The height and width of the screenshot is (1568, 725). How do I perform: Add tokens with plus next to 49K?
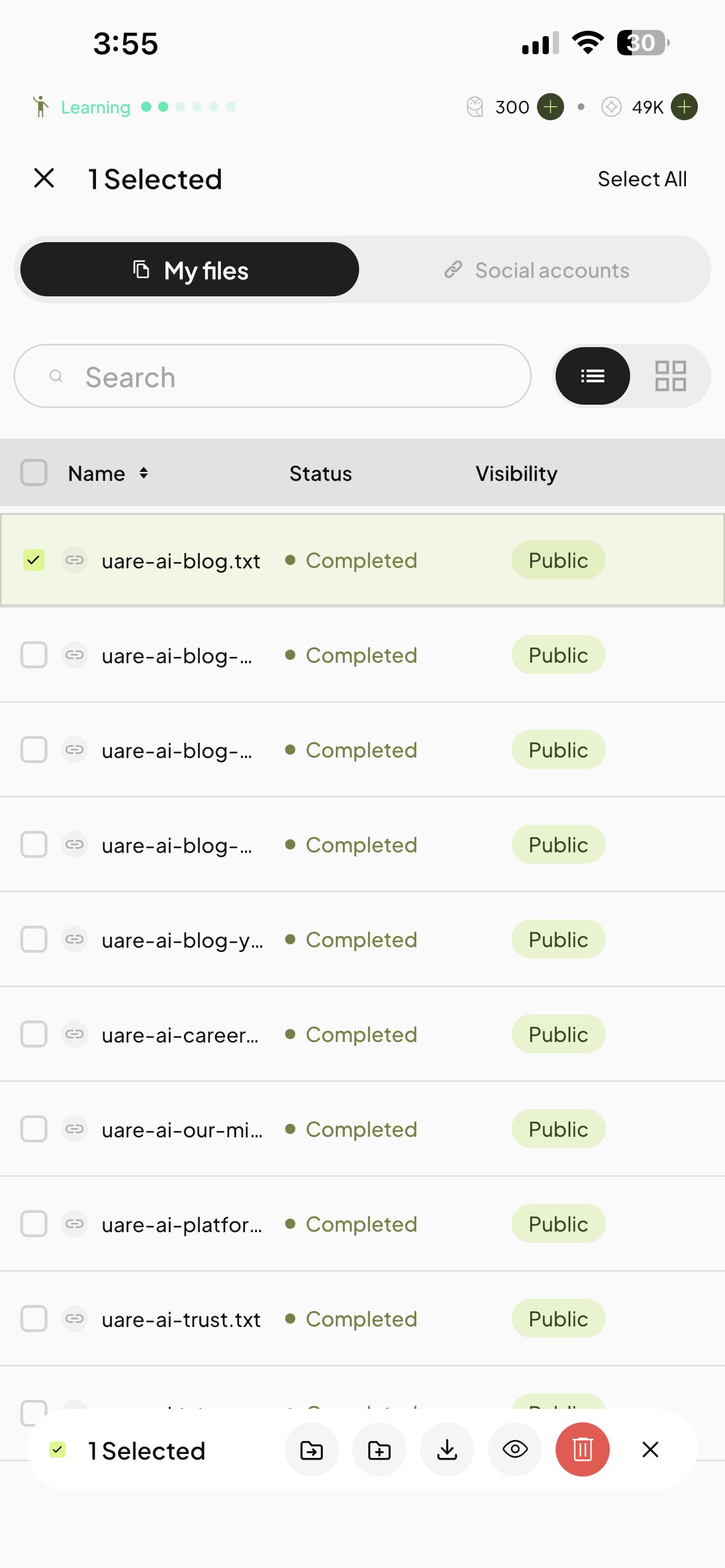pos(684,107)
